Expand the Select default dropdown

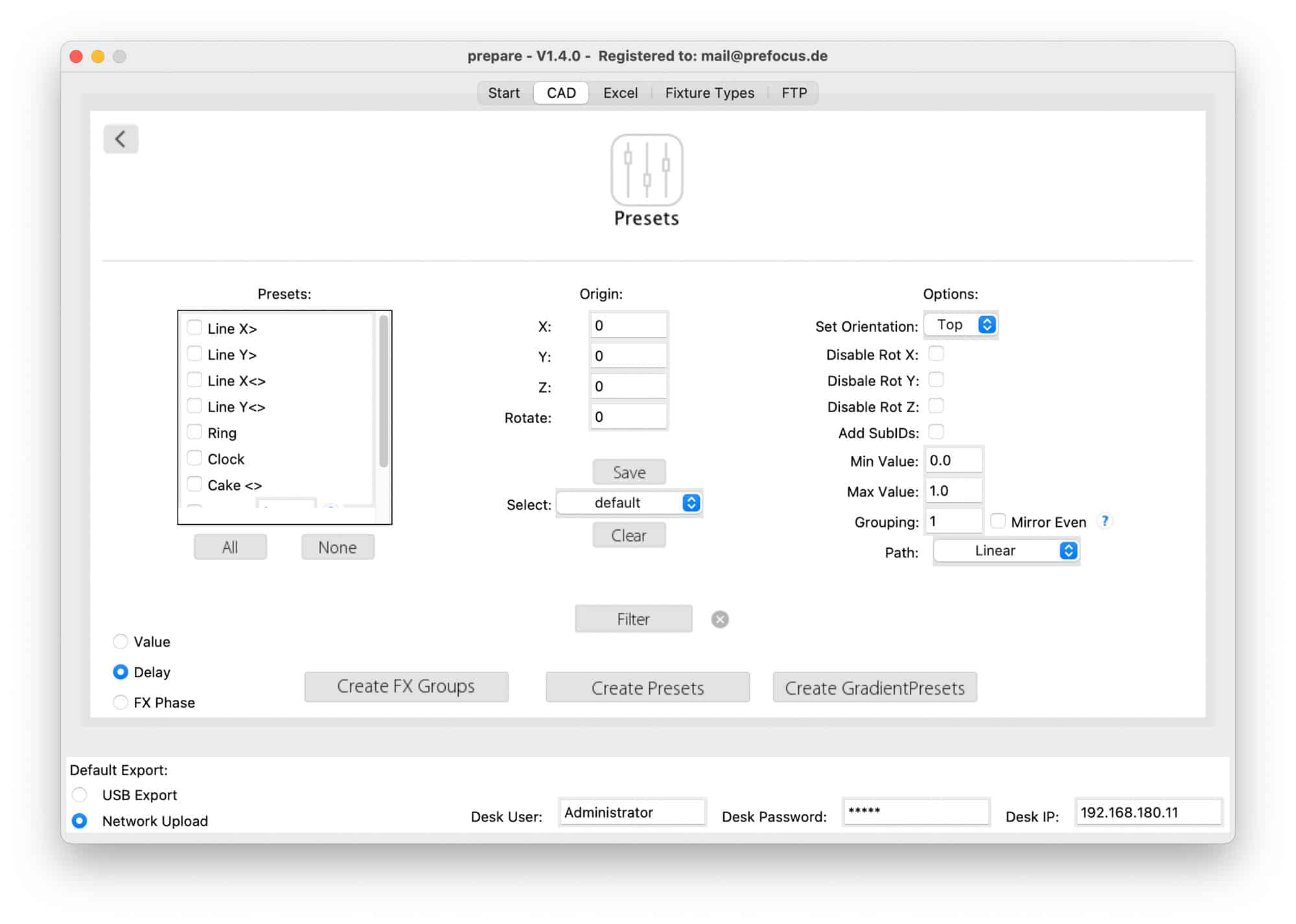click(x=629, y=503)
